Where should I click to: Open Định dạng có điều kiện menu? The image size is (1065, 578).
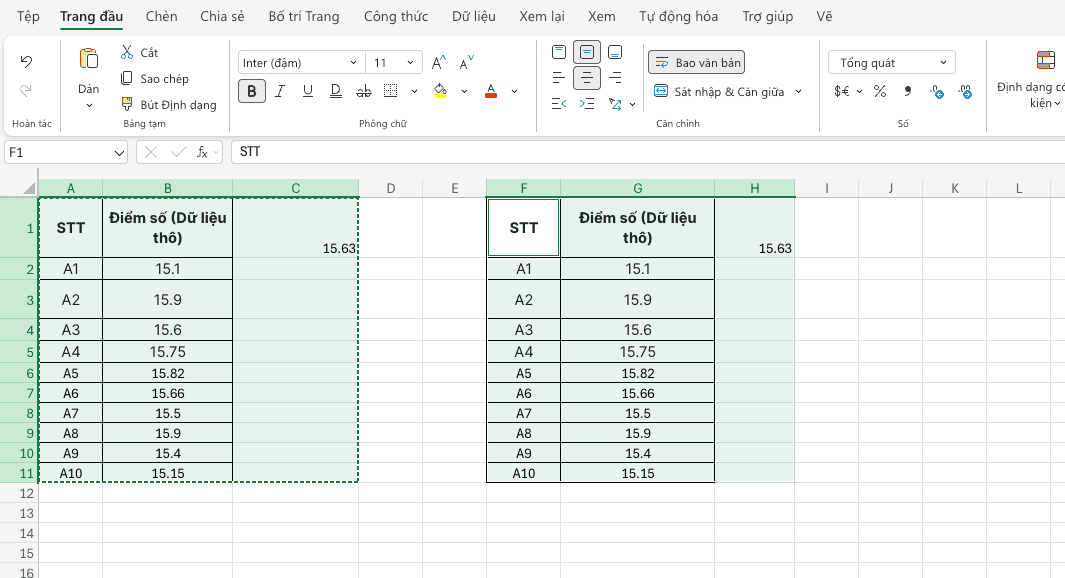[x=1032, y=94]
